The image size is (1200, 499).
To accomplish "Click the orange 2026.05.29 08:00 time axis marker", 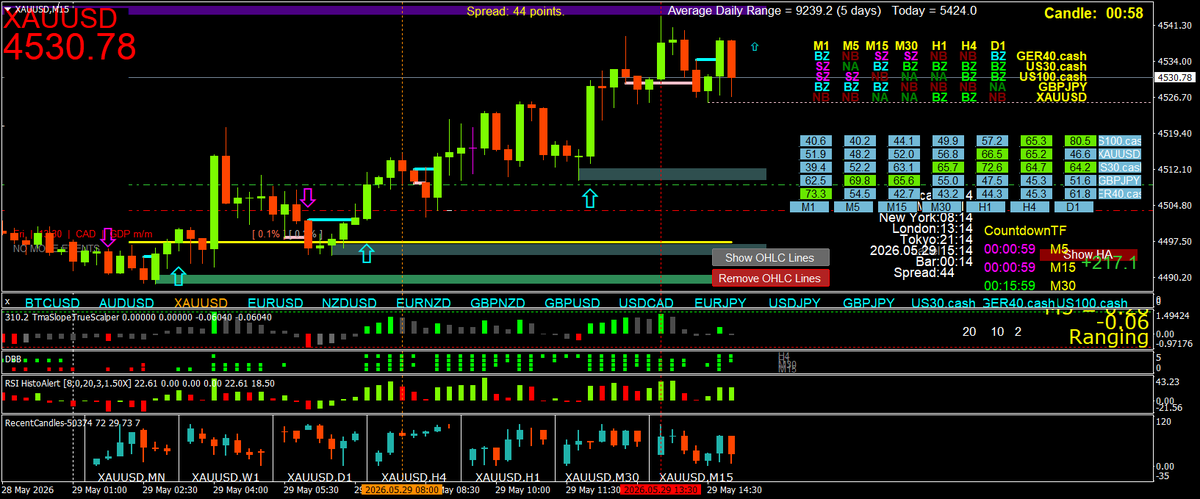I will click(401, 491).
